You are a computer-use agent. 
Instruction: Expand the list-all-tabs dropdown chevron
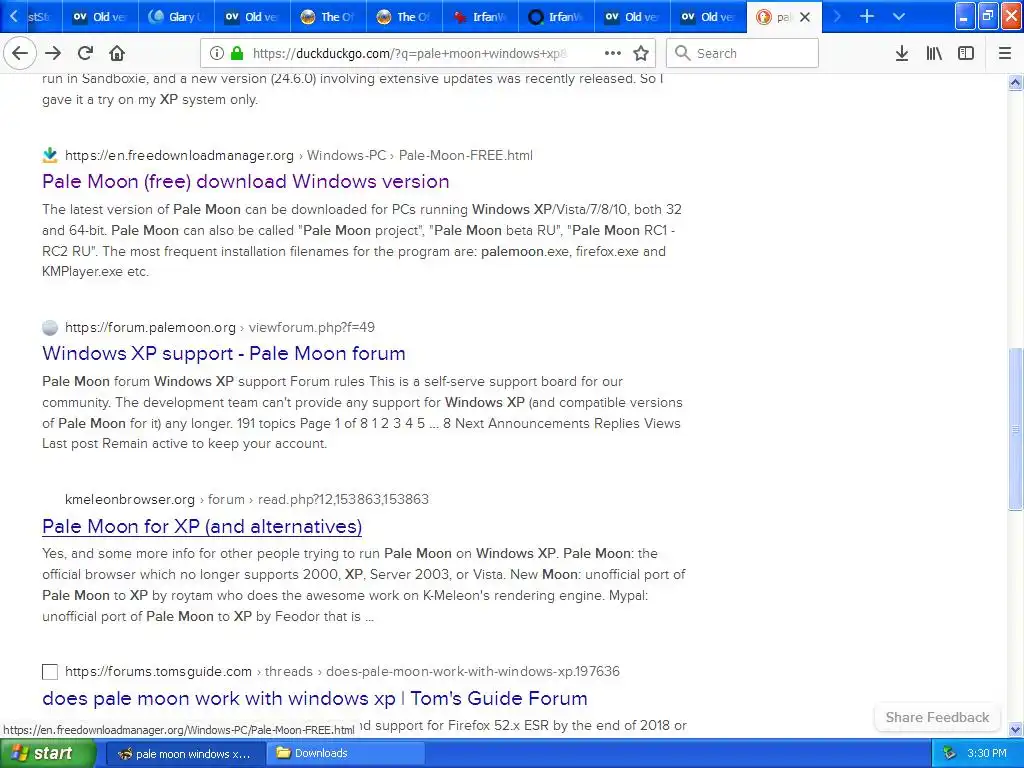tap(899, 16)
